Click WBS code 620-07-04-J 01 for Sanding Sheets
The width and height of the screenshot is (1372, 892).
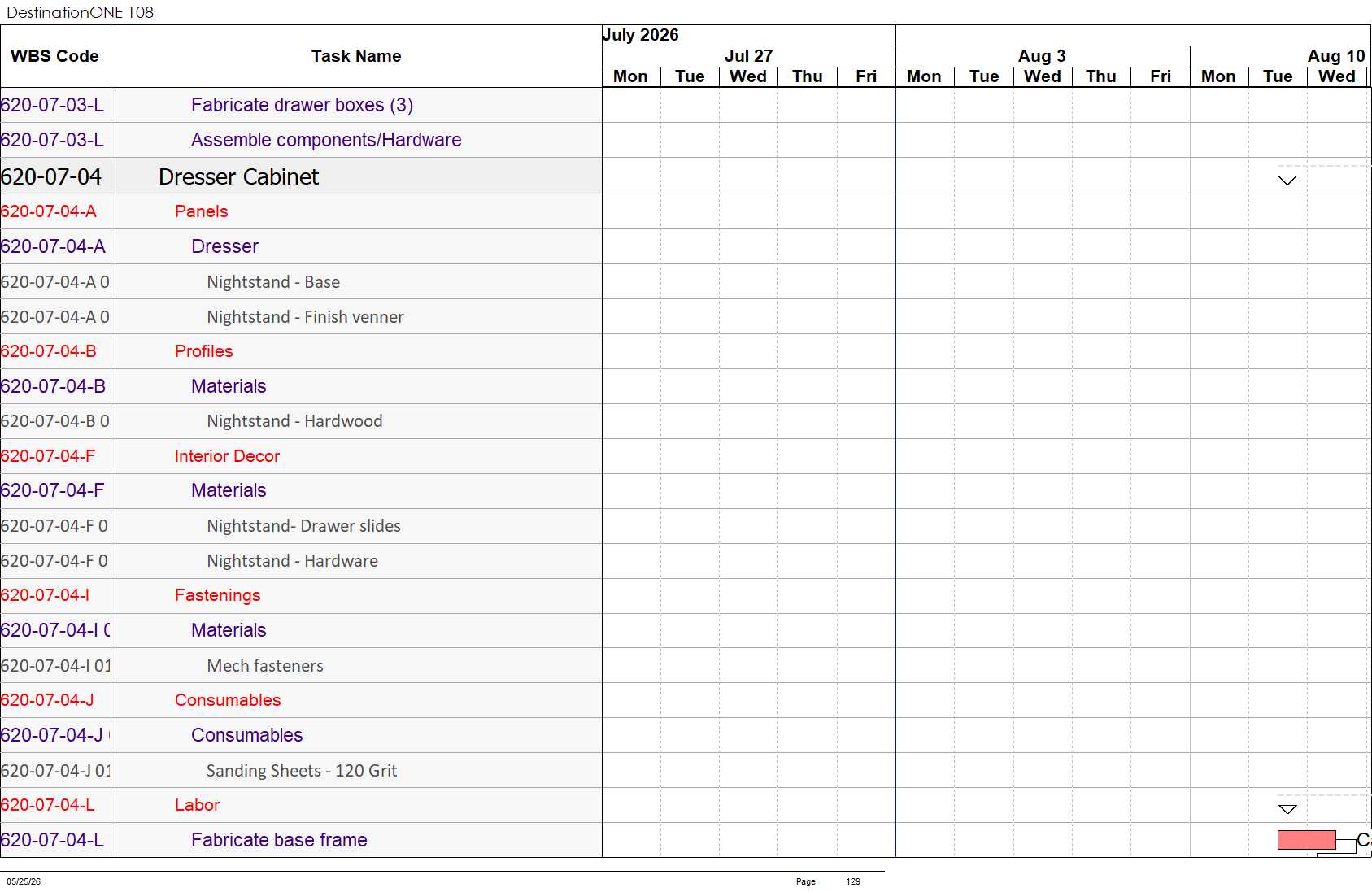(x=55, y=771)
